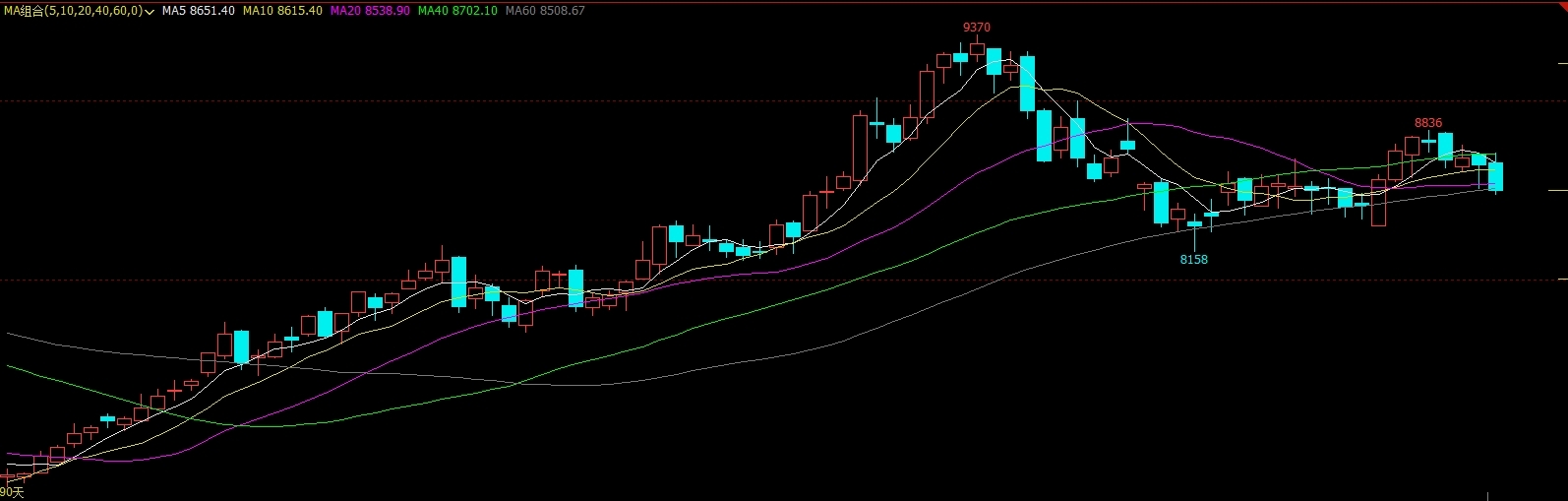Select the magenta MA20 8538.90 label

[x=370, y=11]
